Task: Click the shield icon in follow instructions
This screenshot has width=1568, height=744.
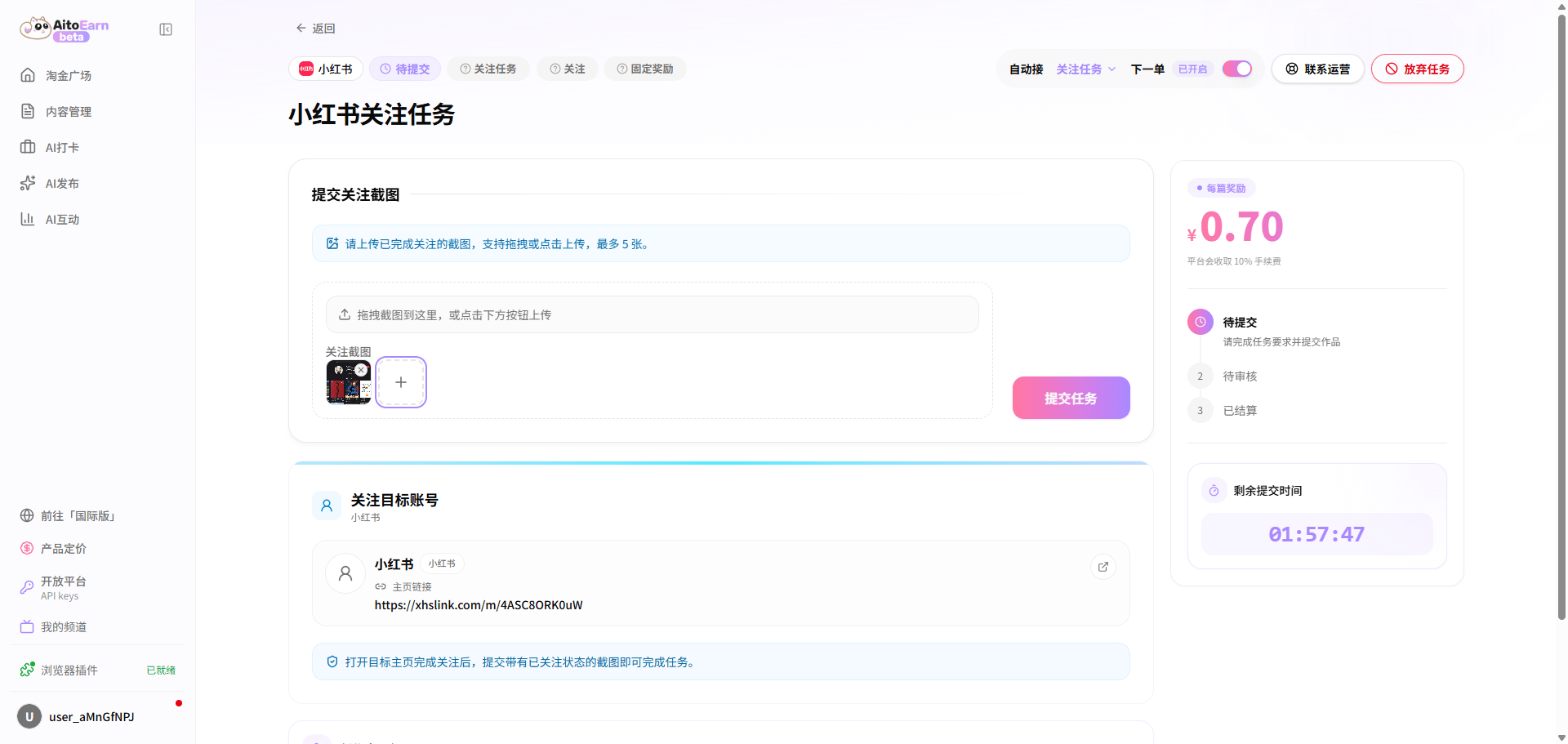Action: 332,662
